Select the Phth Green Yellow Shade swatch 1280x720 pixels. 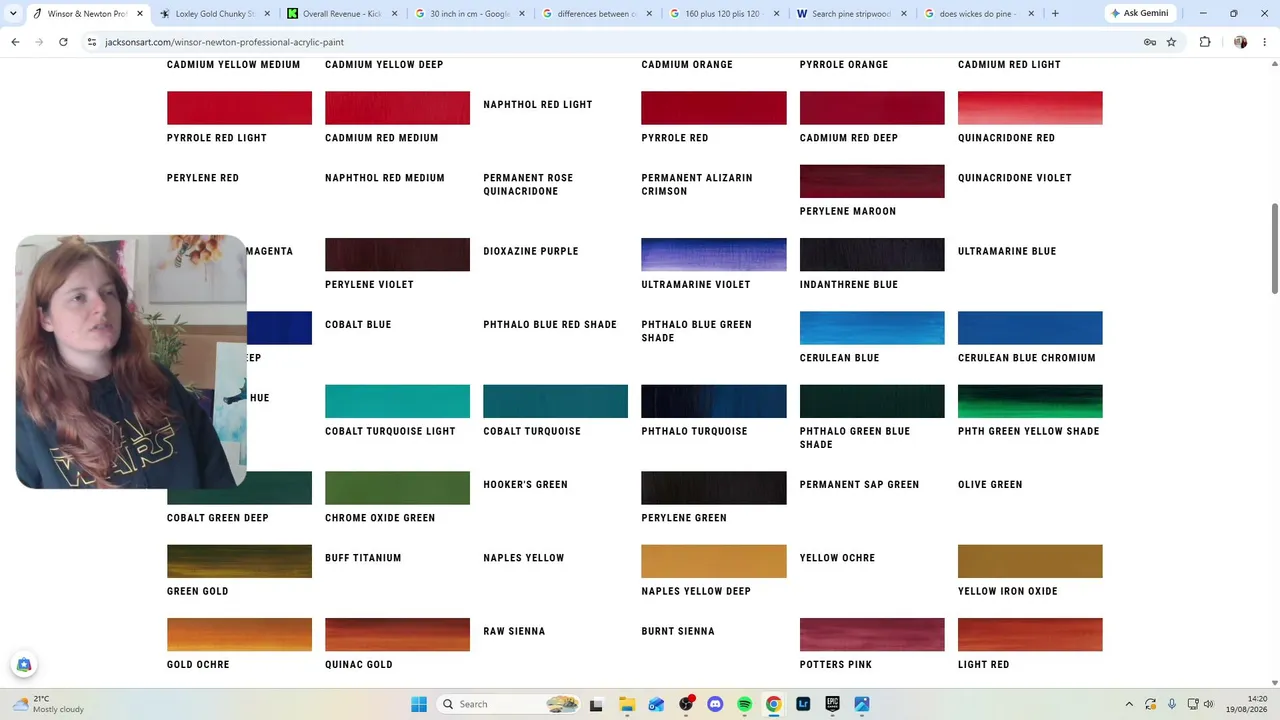coord(1030,401)
